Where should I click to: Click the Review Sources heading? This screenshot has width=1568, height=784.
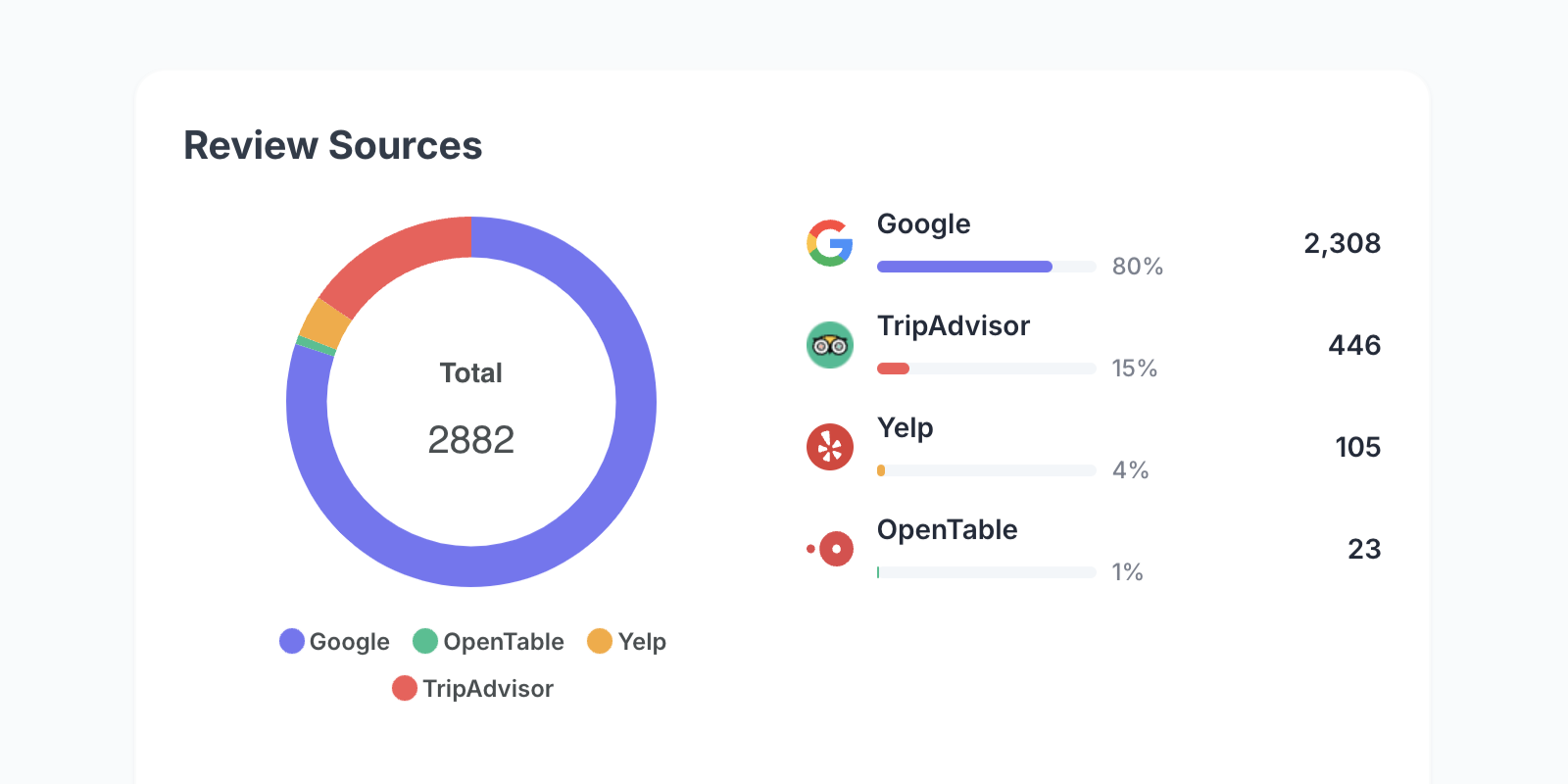click(x=333, y=145)
